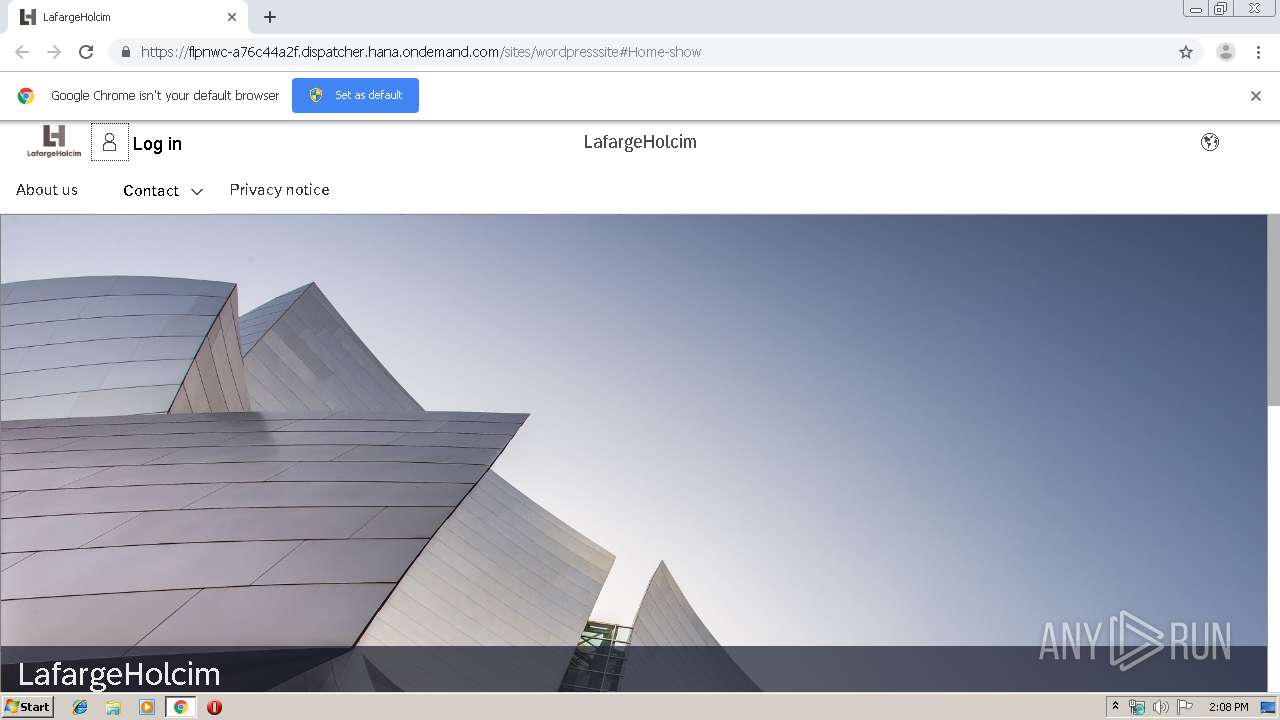Expand the Contact dropdown chevron
The height and width of the screenshot is (720, 1280).
pos(197,192)
